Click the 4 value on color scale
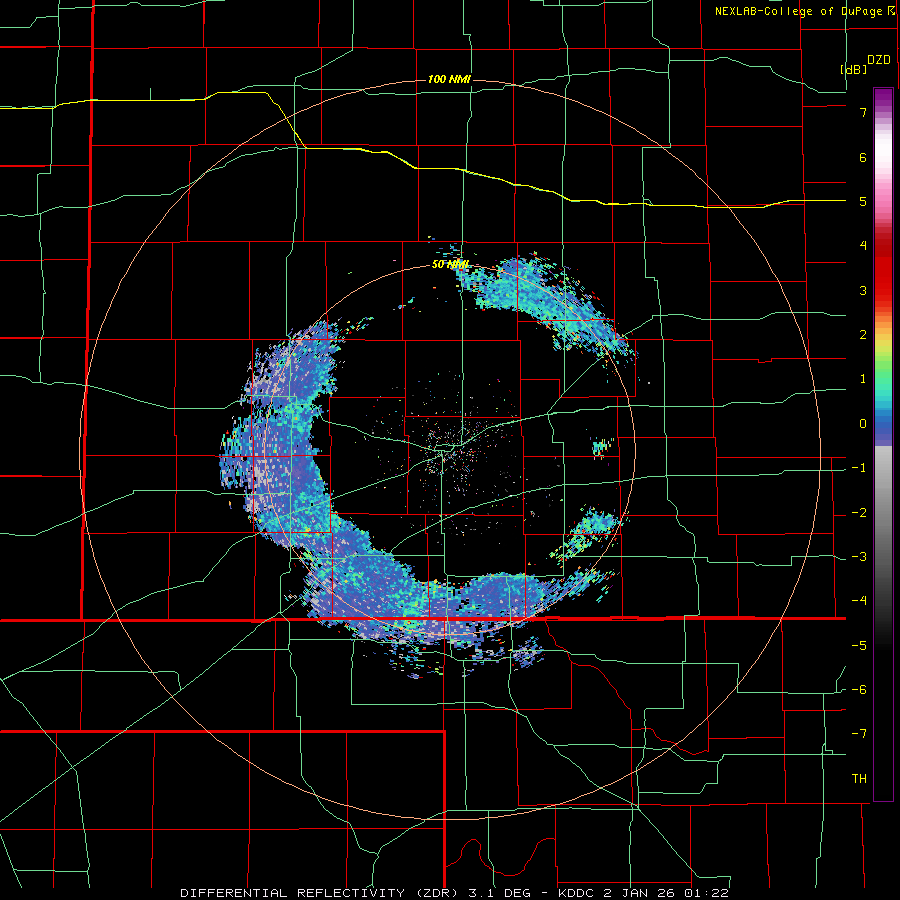The width and height of the screenshot is (900, 900). [863, 246]
